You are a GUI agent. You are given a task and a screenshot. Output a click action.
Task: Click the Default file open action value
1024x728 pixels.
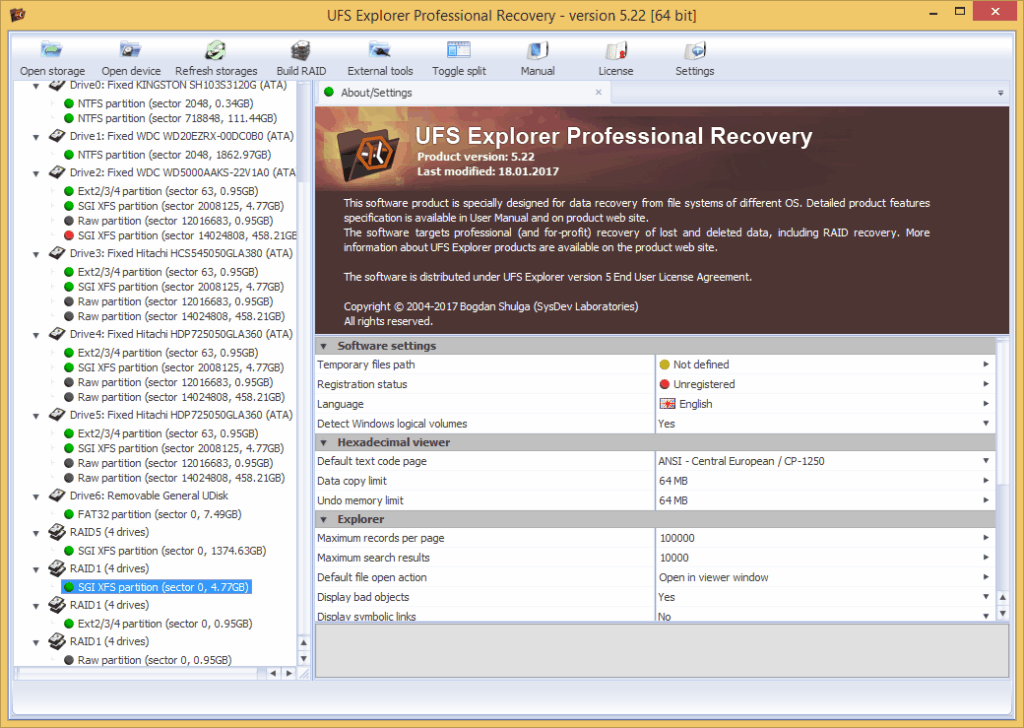click(713, 577)
